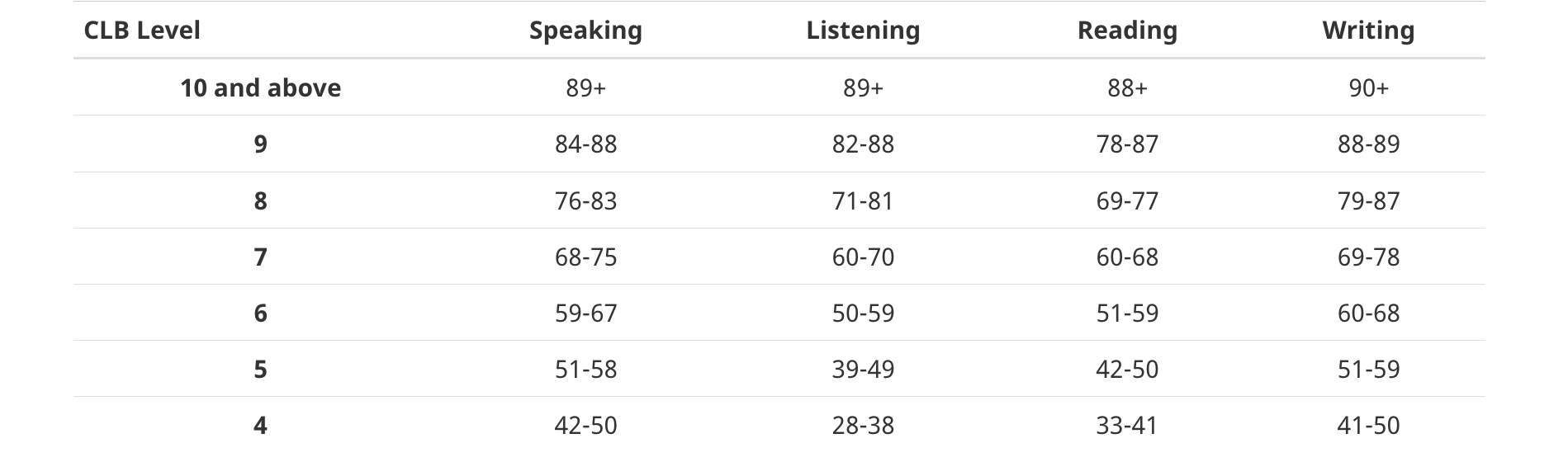Select the Speaking column header
Screen dimensions: 1568x462
[x=585, y=31]
